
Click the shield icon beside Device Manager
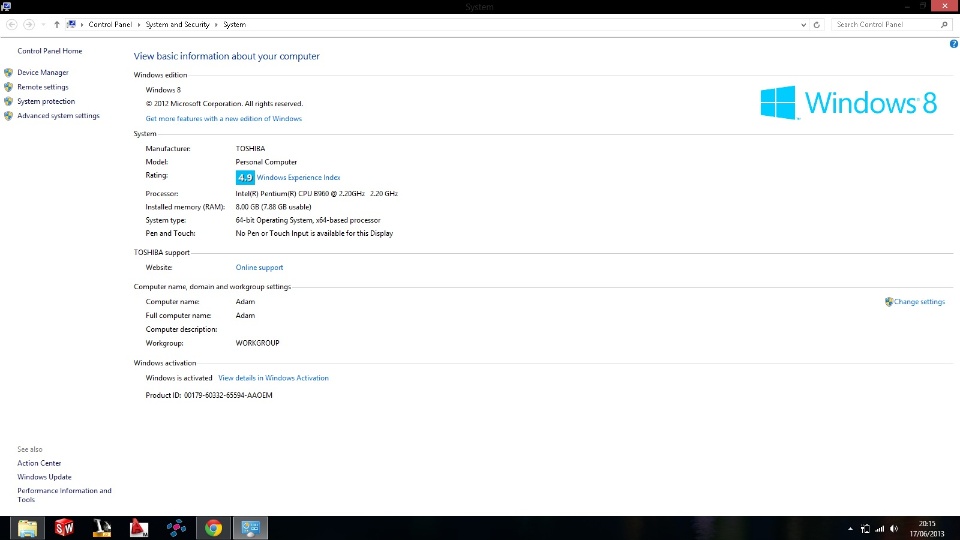tap(9, 72)
